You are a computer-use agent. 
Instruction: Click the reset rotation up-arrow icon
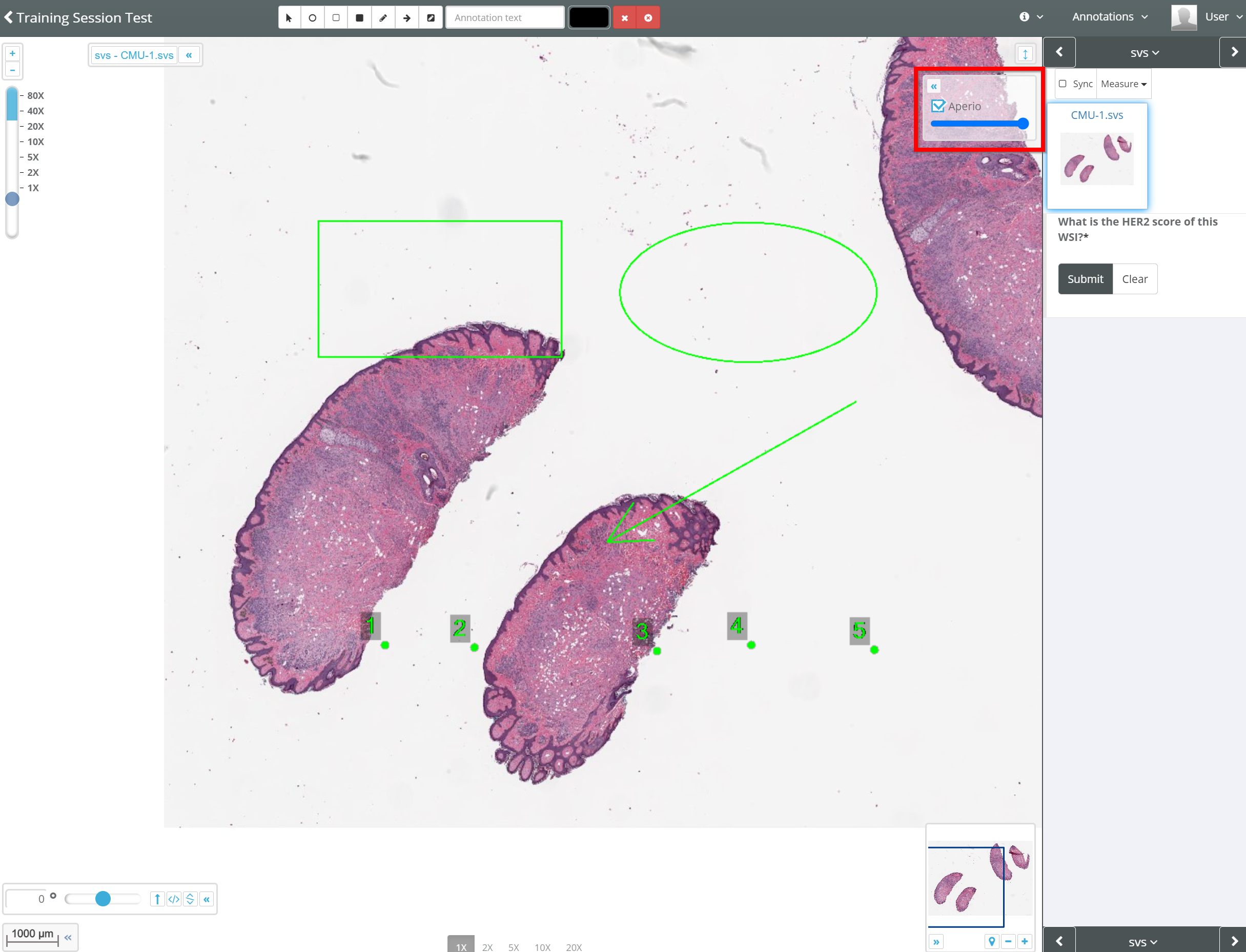point(157,899)
